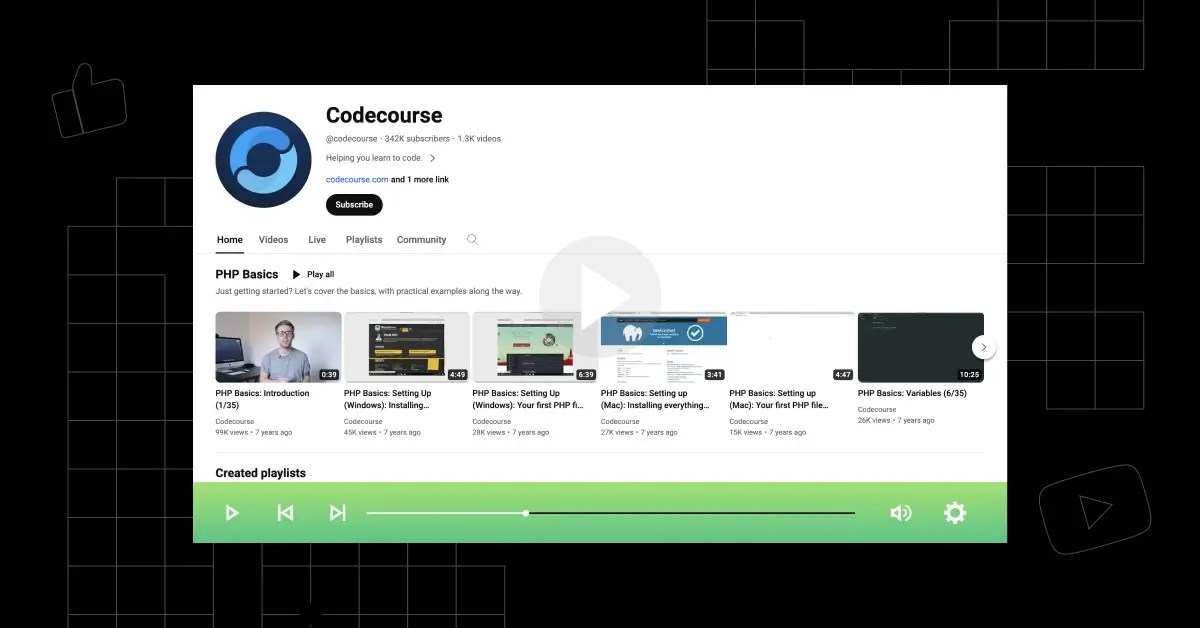Image resolution: width=1200 pixels, height=628 pixels.
Task: Click the '99K views • 7 years ago' text
Action: coord(254,433)
